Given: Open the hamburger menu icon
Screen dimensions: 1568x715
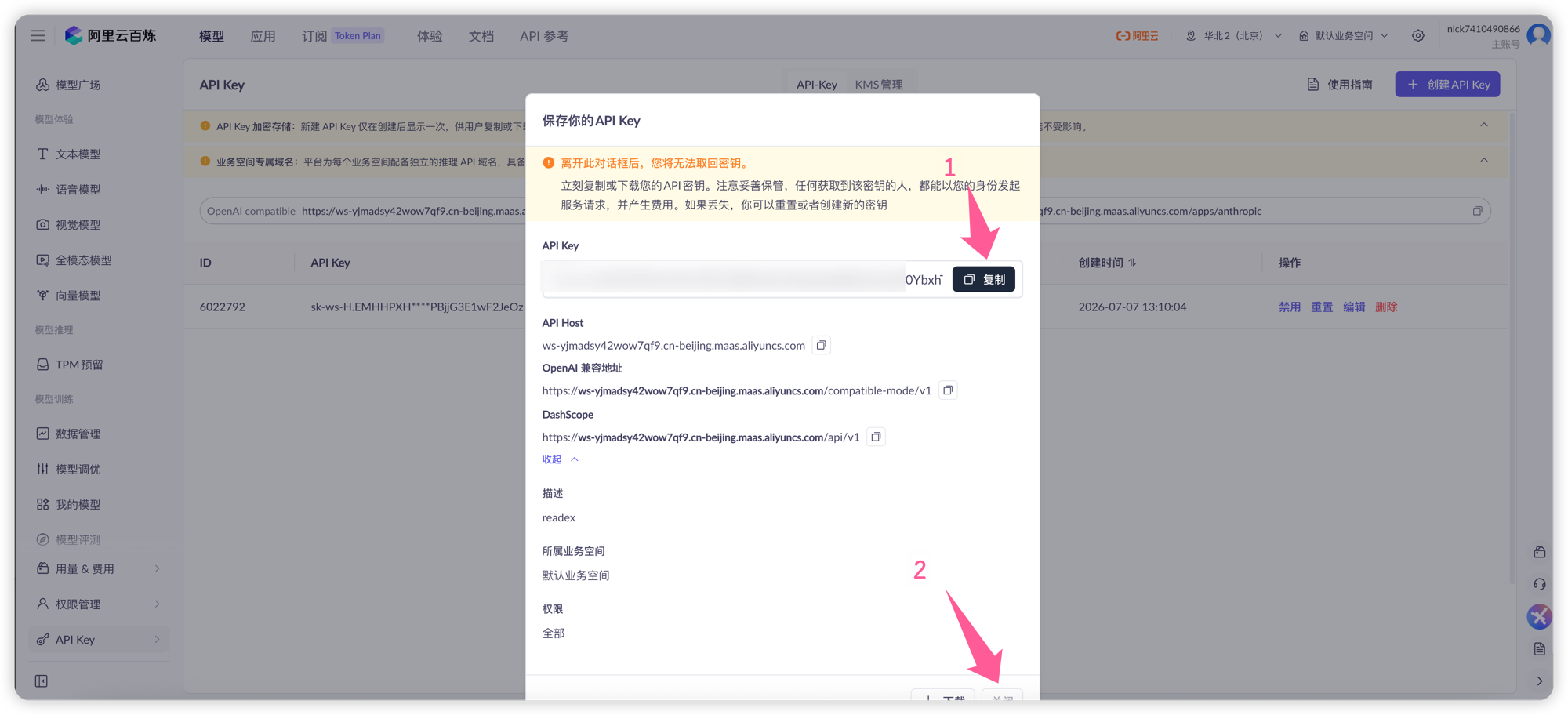Looking at the screenshot, I should click(38, 35).
